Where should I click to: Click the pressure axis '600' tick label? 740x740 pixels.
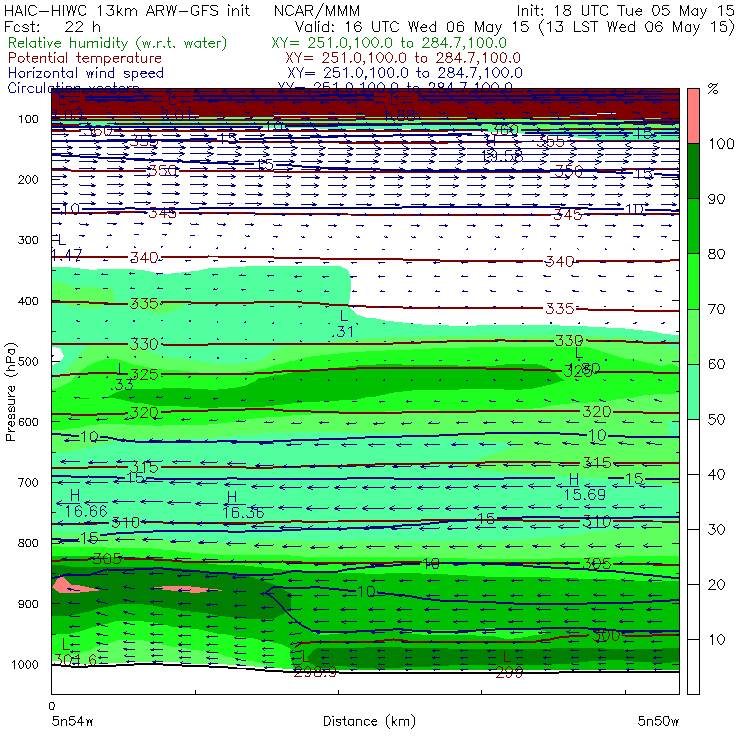[28, 421]
